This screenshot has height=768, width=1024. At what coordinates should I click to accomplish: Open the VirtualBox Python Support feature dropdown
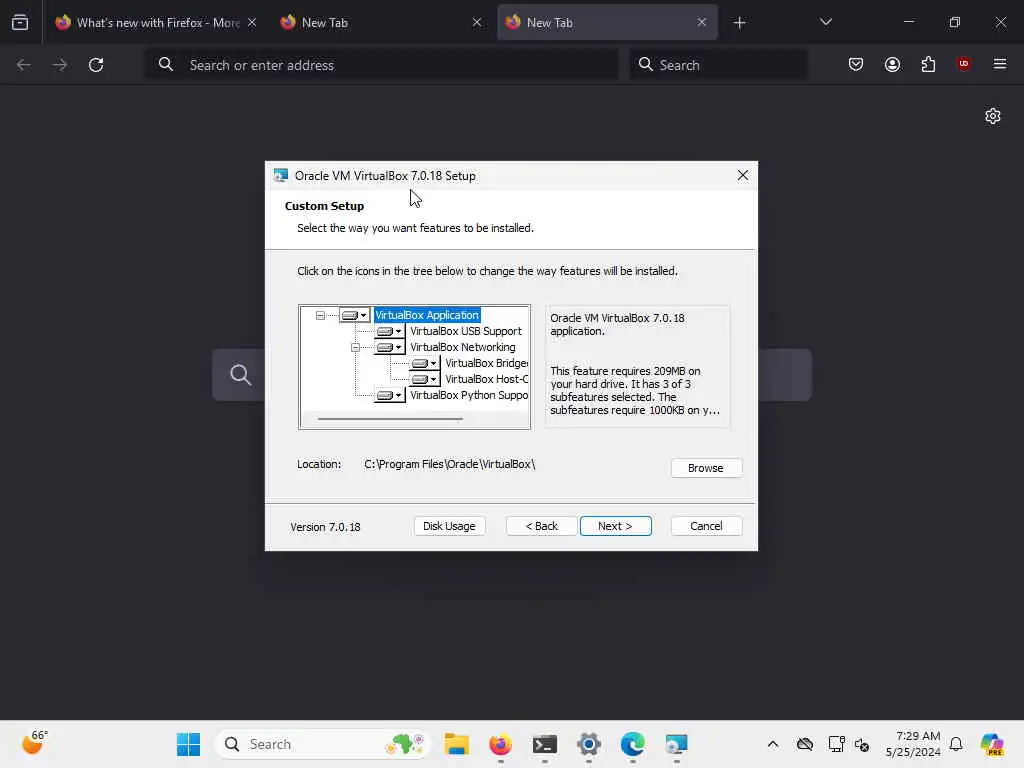[x=390, y=395]
